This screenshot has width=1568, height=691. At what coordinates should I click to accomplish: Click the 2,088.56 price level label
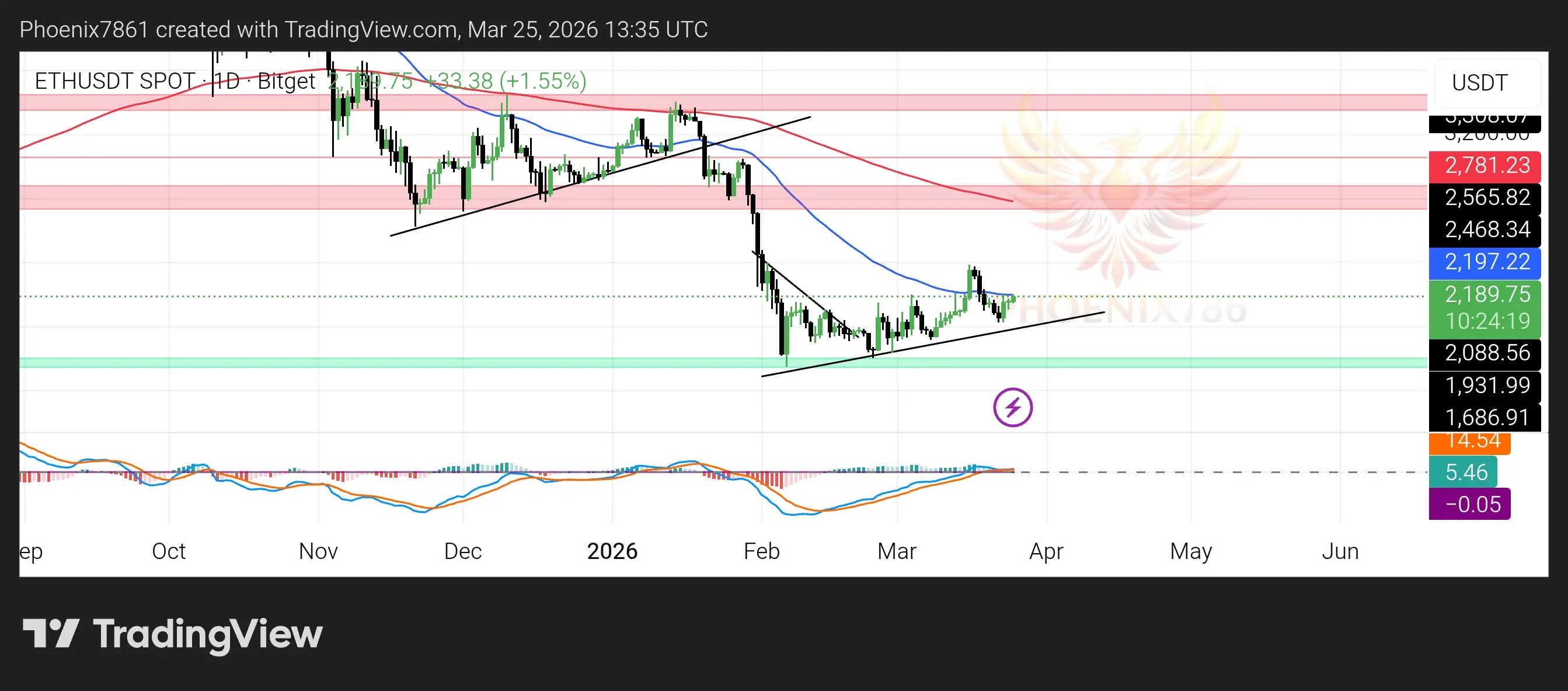pyautogui.click(x=1484, y=353)
